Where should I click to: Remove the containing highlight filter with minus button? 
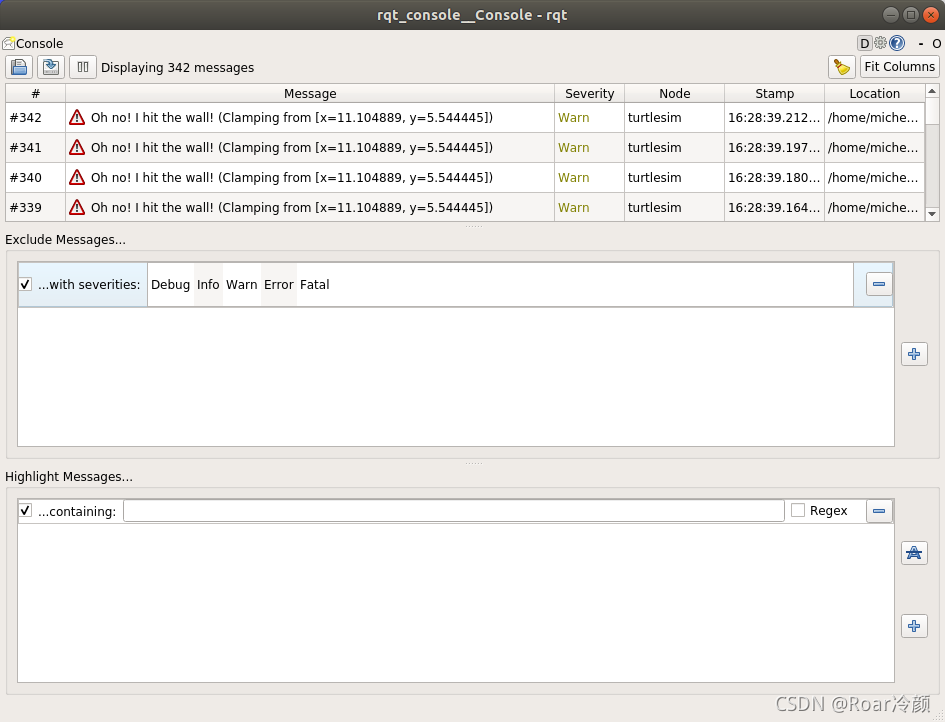[x=879, y=510]
